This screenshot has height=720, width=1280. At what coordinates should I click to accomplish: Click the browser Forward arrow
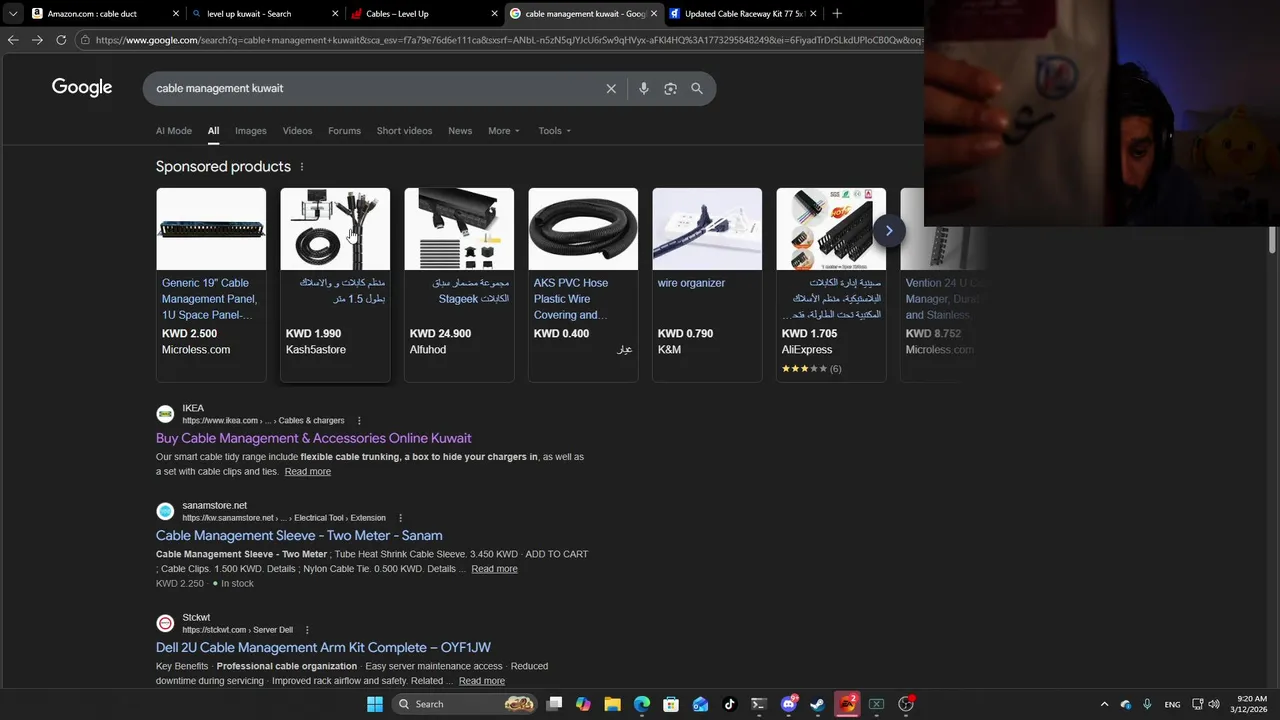(x=37, y=40)
